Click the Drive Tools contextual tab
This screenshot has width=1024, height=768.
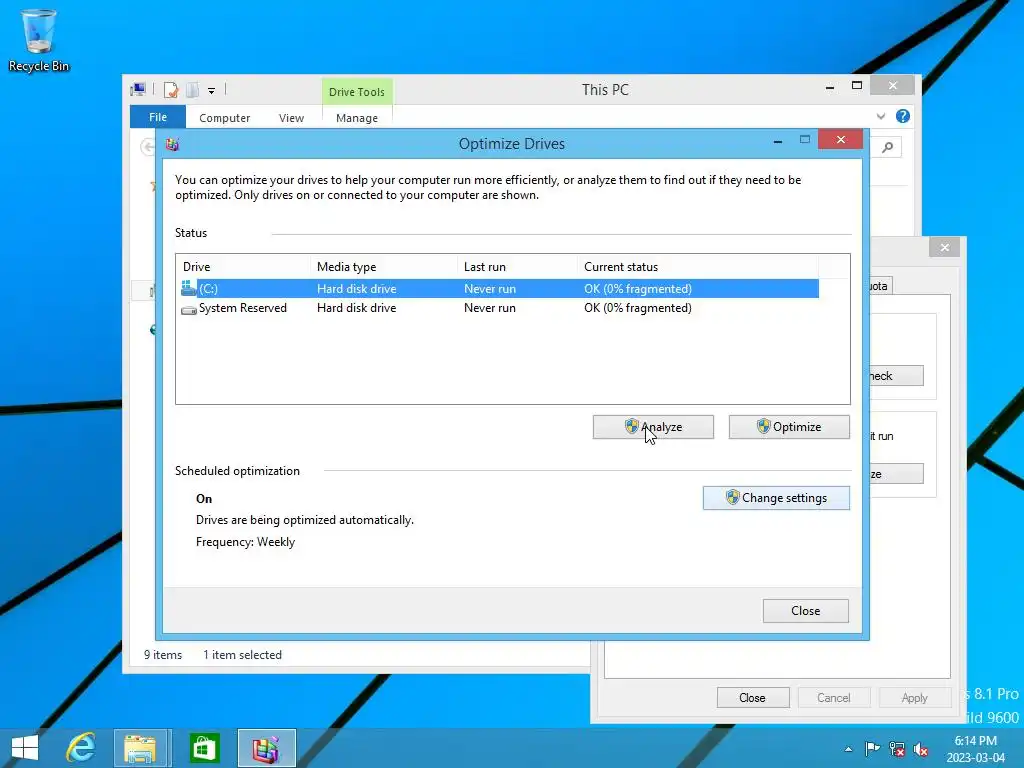tap(357, 91)
